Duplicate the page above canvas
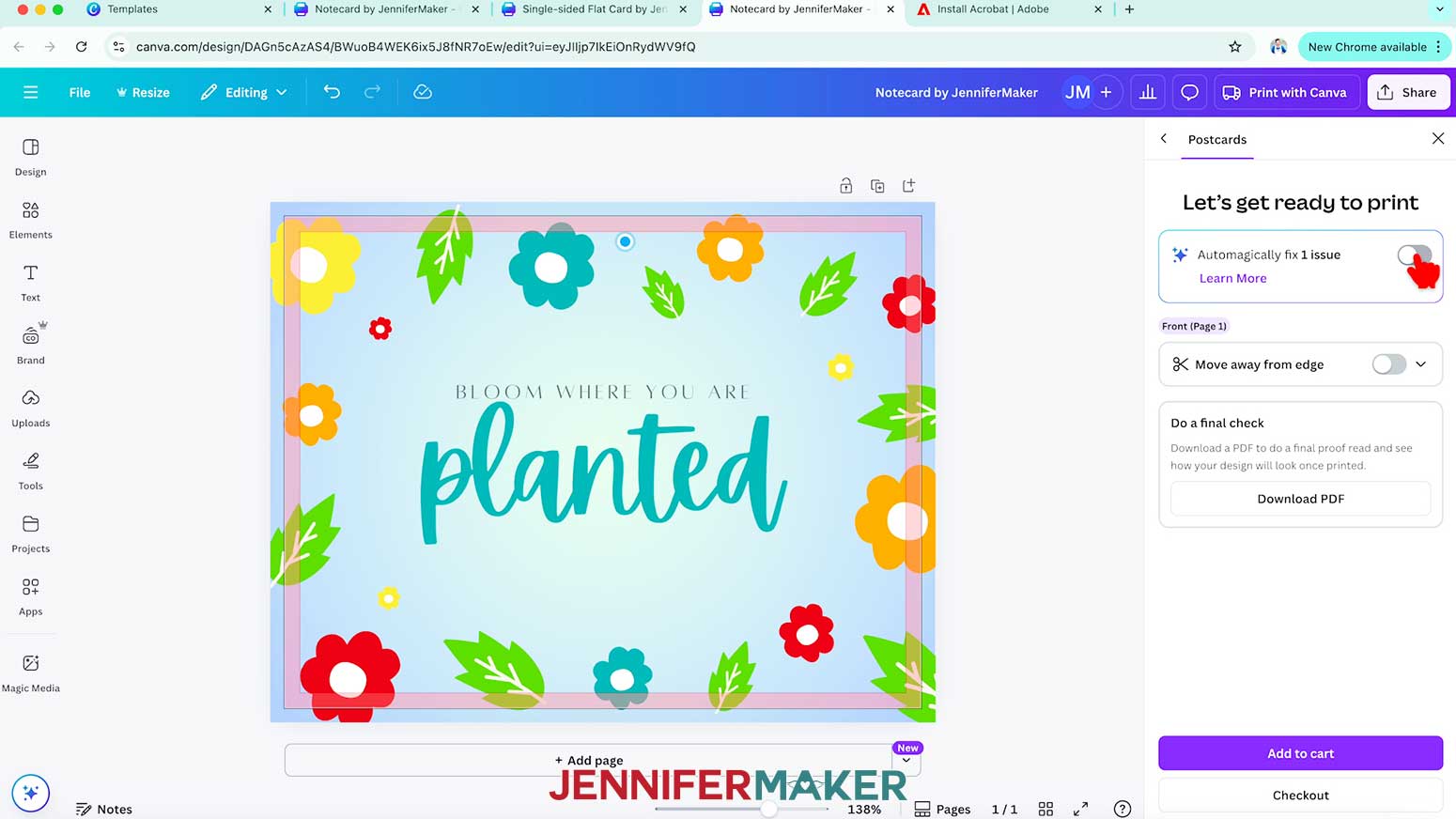This screenshot has width=1456, height=819. [x=877, y=186]
